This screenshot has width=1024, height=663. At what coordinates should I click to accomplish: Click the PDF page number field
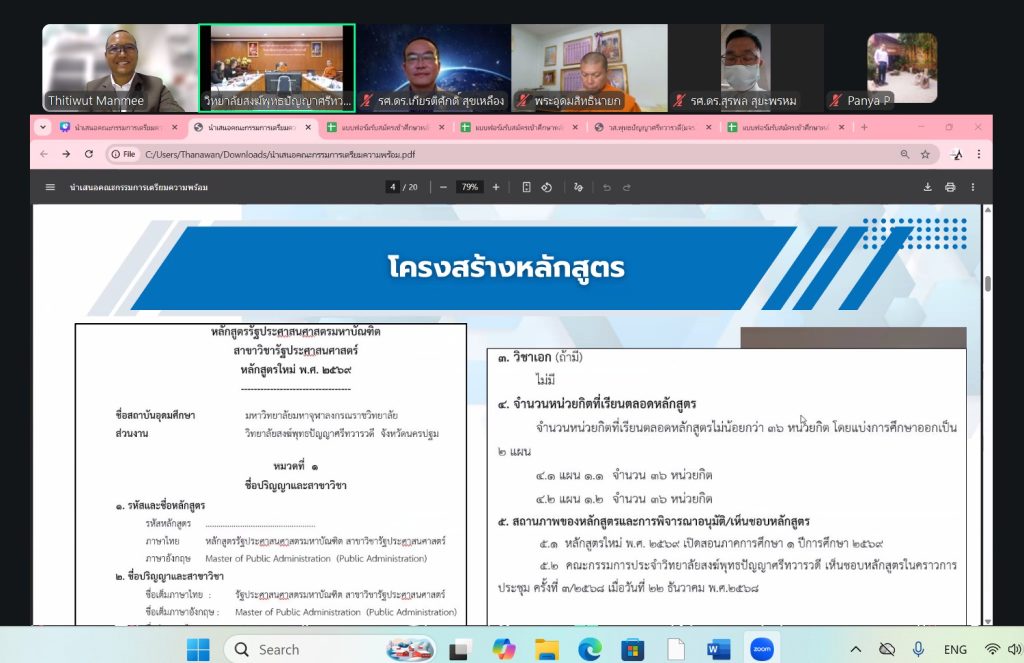tap(393, 187)
